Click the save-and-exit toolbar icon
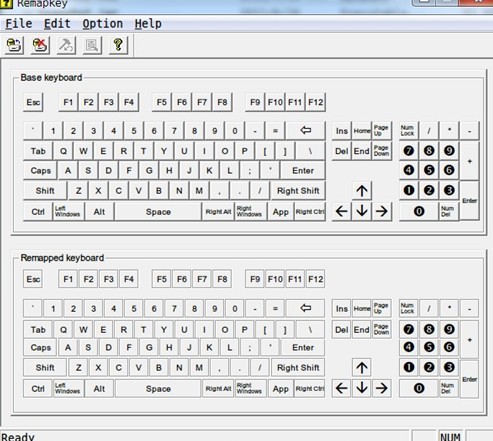This screenshot has height=441, width=493. [14, 45]
